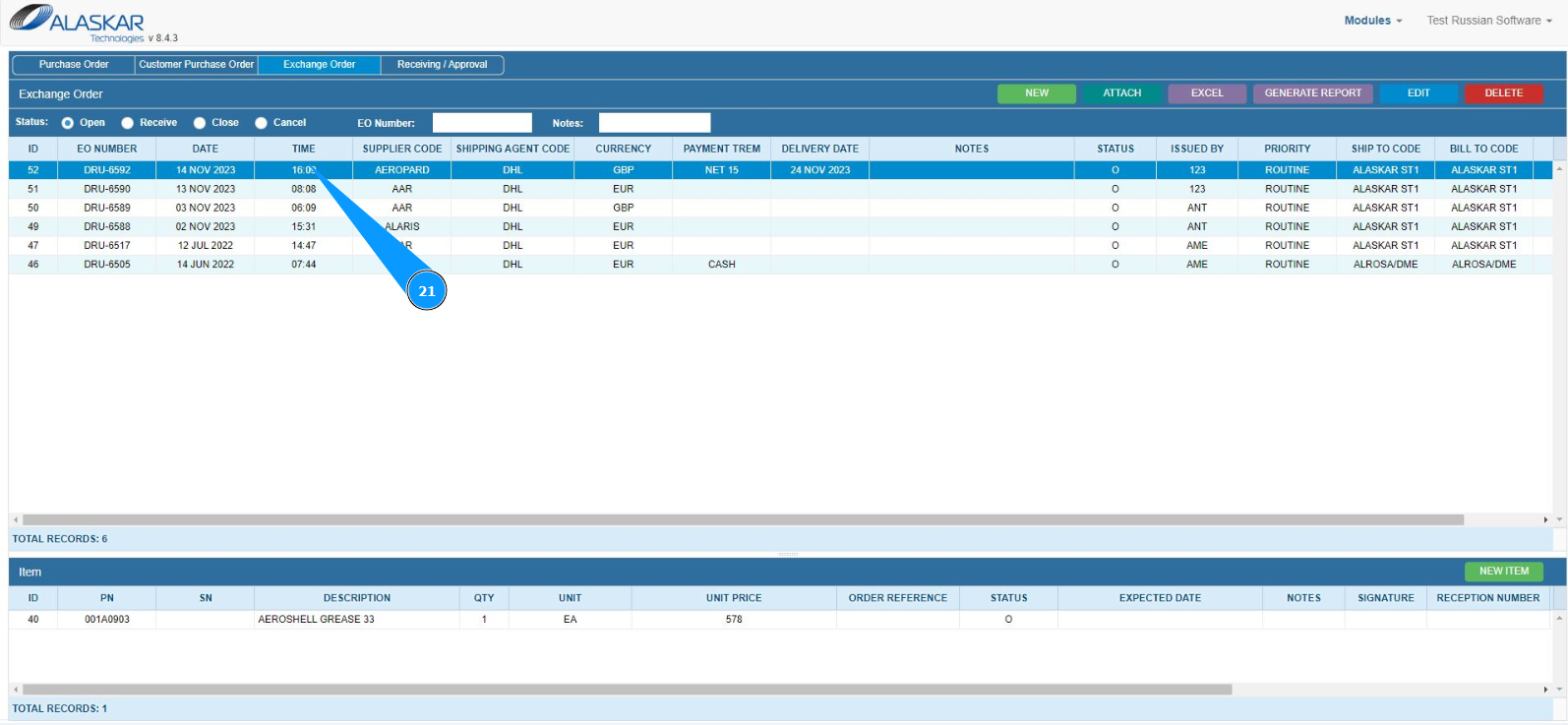
Task: Select the Open status radio button
Action: [68, 123]
